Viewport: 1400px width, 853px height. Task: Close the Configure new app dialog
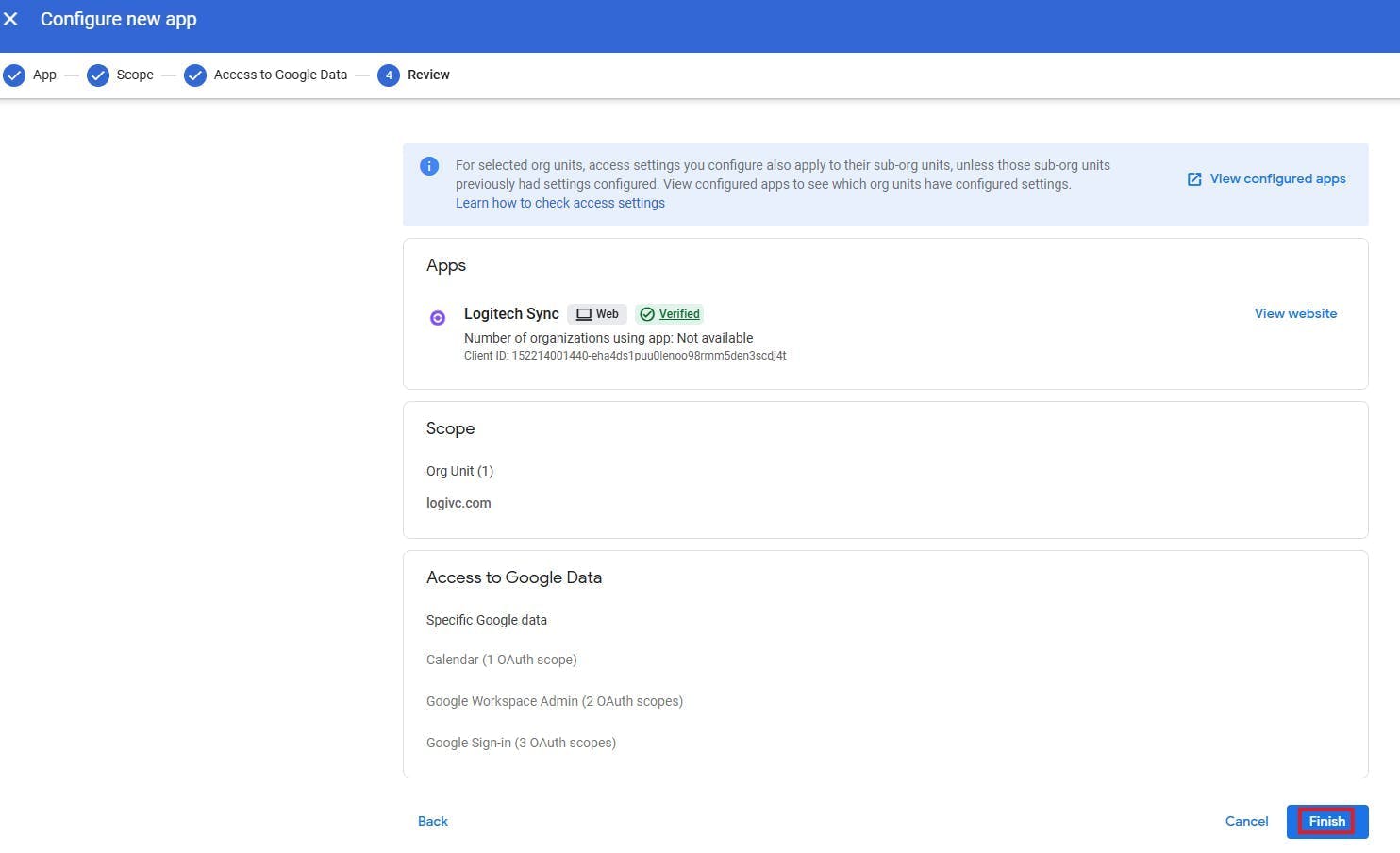[11, 19]
